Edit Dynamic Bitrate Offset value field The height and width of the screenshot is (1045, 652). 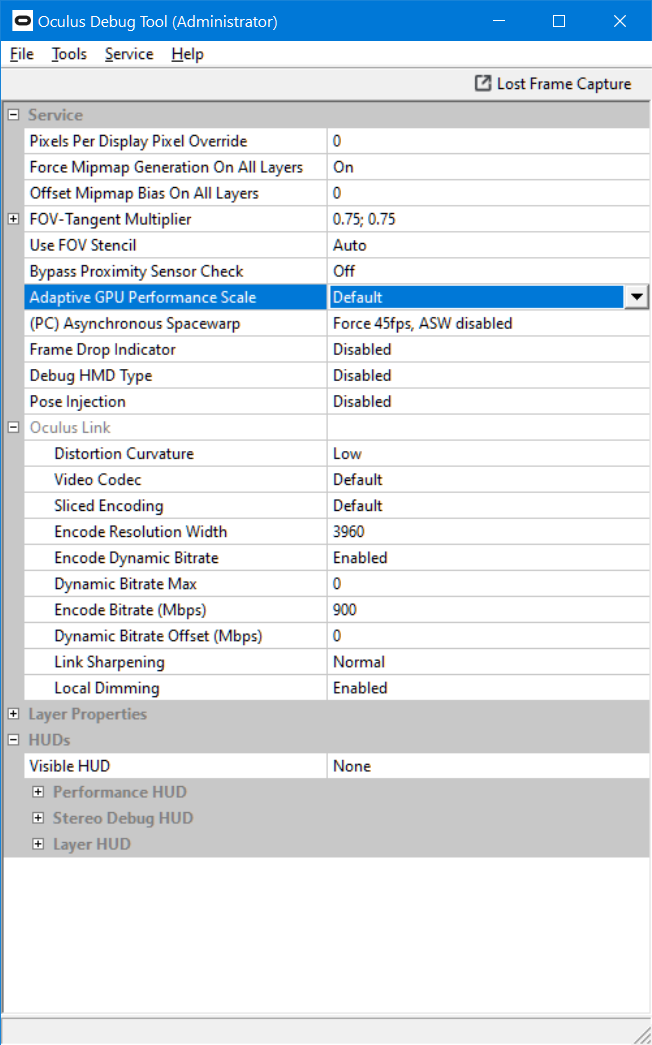coord(488,635)
